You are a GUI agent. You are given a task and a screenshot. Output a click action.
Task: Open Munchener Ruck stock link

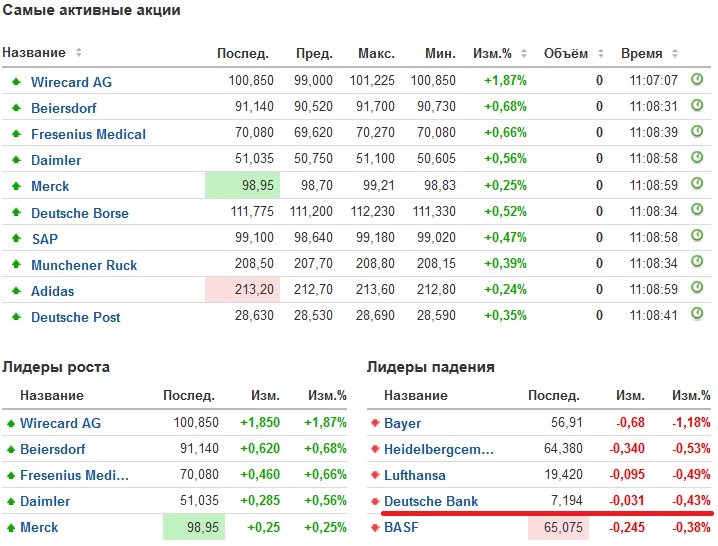84,265
